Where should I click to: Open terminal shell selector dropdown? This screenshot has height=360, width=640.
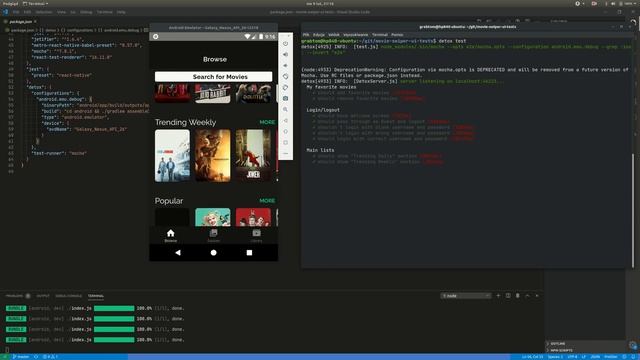[466, 296]
